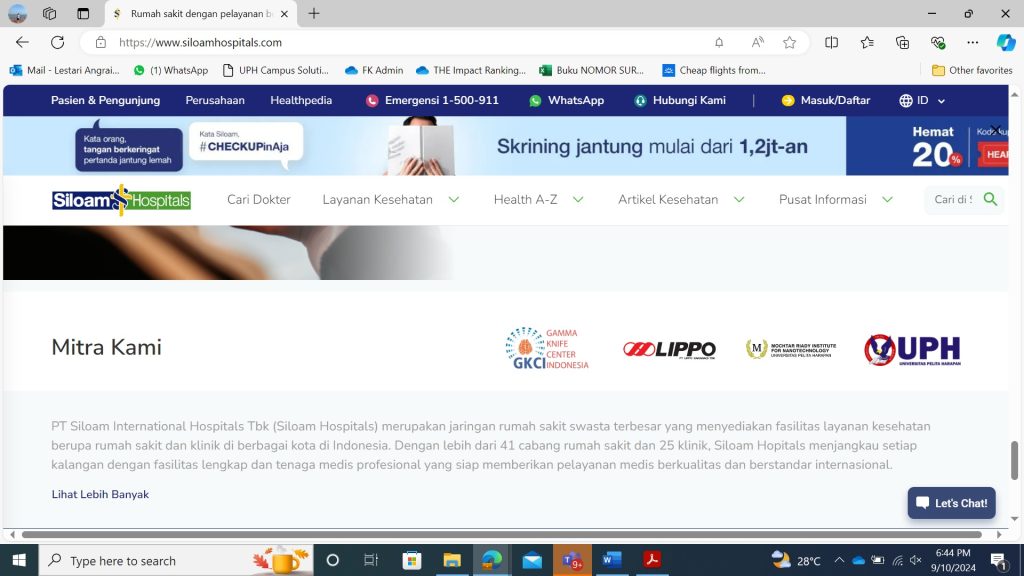
Task: Click the Cari di site search field
Action: tap(953, 199)
